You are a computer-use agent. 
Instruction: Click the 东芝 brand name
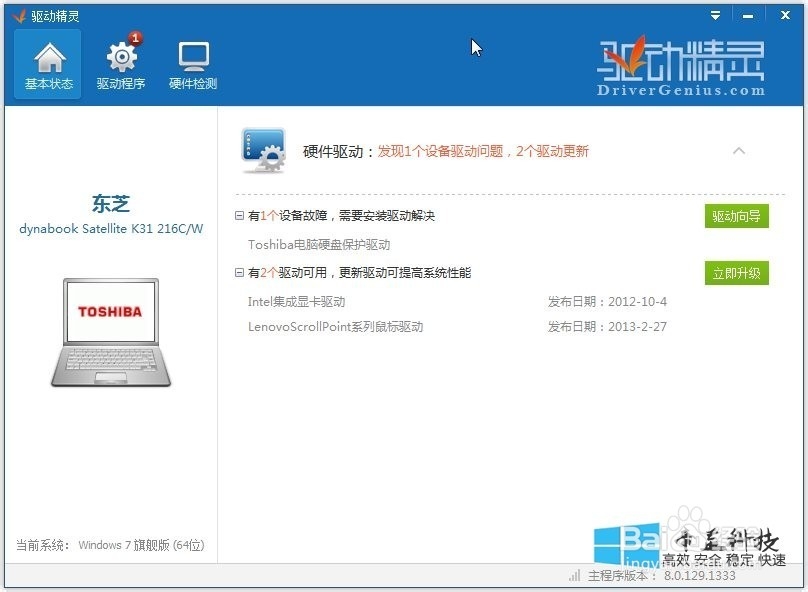[111, 204]
